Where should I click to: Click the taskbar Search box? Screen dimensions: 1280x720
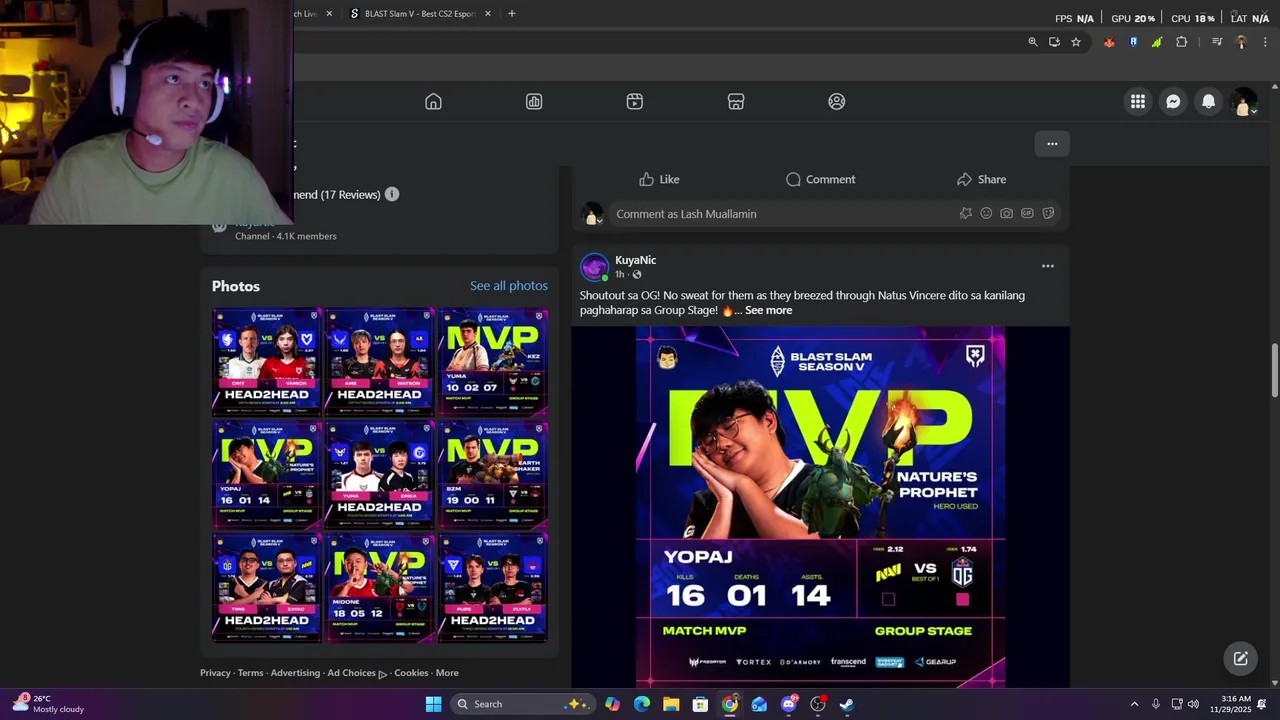[x=523, y=704]
